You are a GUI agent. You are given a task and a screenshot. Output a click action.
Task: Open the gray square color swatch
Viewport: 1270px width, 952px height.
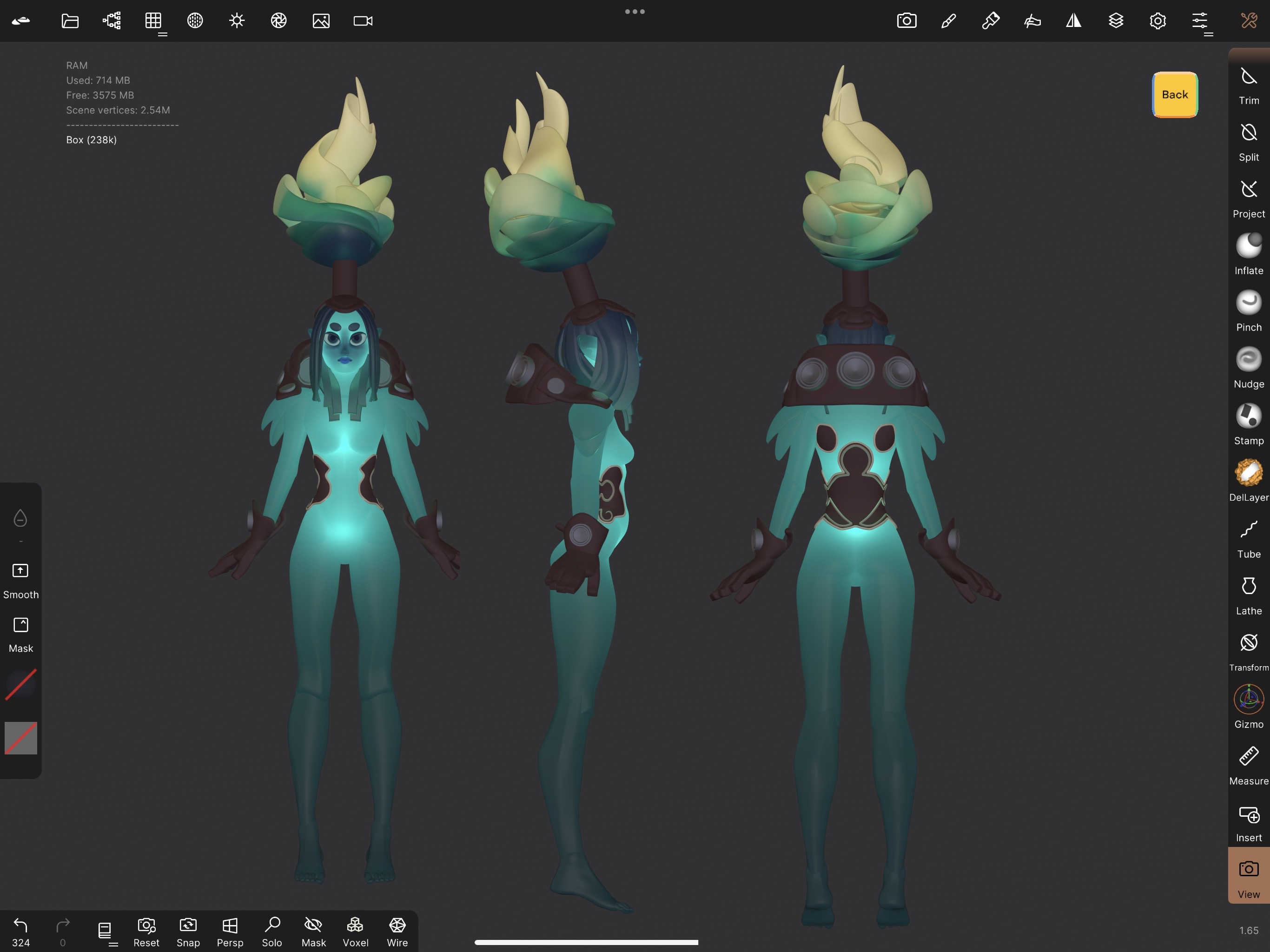[20, 738]
